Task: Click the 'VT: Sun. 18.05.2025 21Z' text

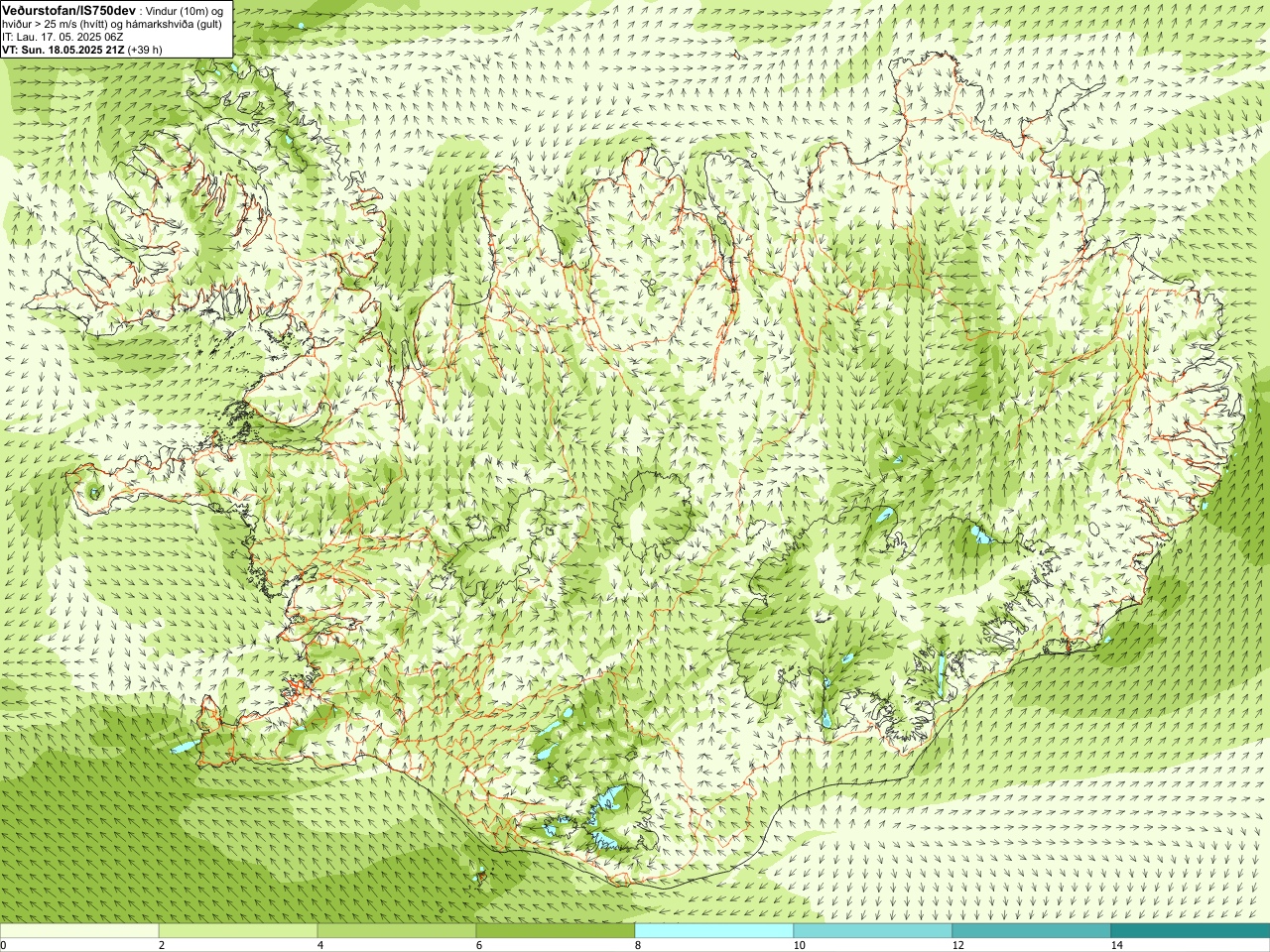Action: coord(63,50)
